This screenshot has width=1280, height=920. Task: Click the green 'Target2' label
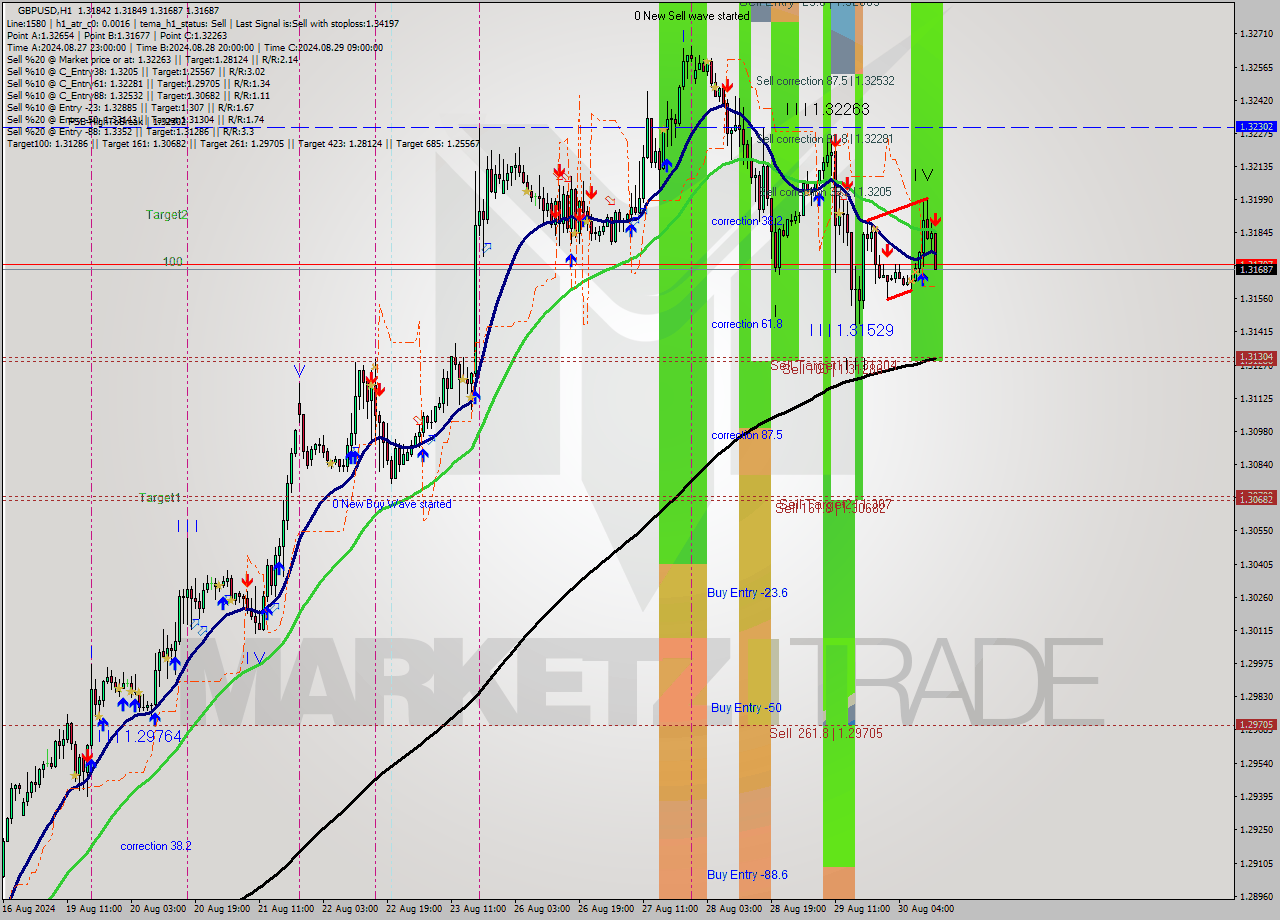click(x=166, y=214)
